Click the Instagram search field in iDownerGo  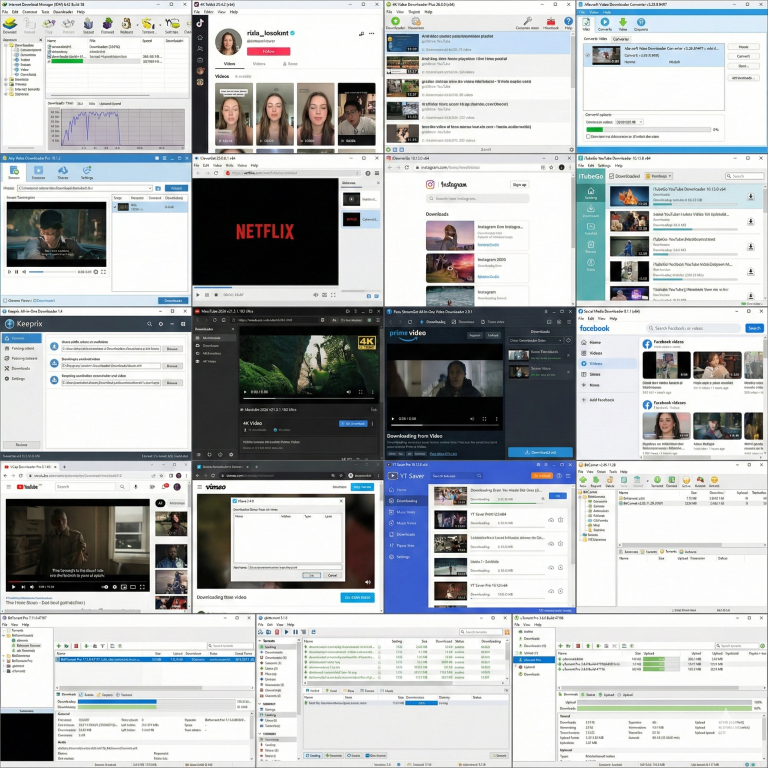click(478, 198)
